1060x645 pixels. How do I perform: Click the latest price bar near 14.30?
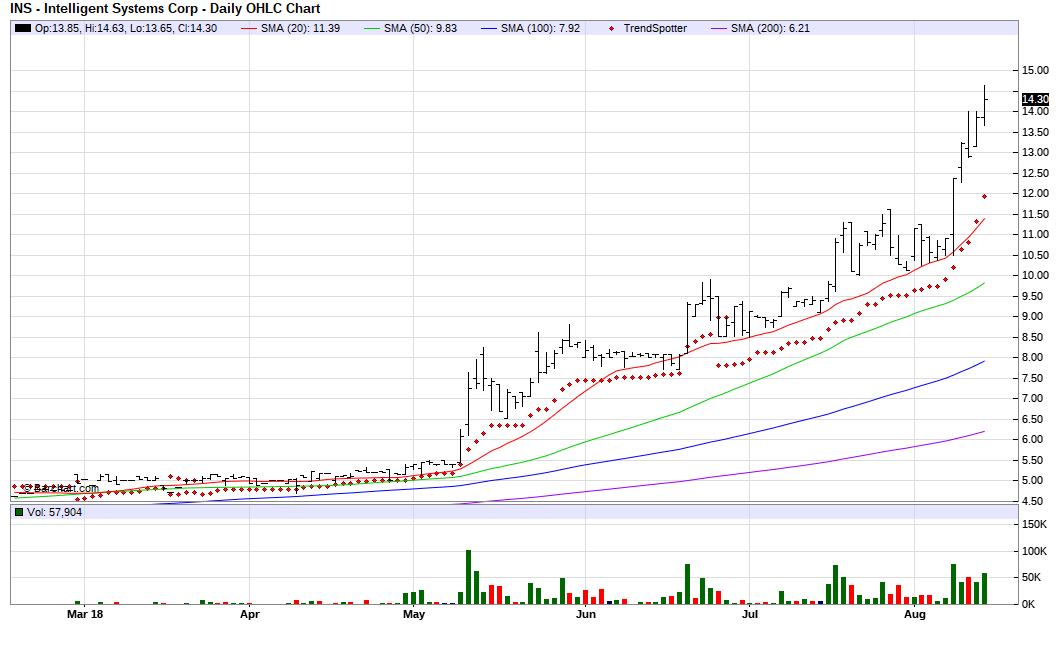point(985,105)
